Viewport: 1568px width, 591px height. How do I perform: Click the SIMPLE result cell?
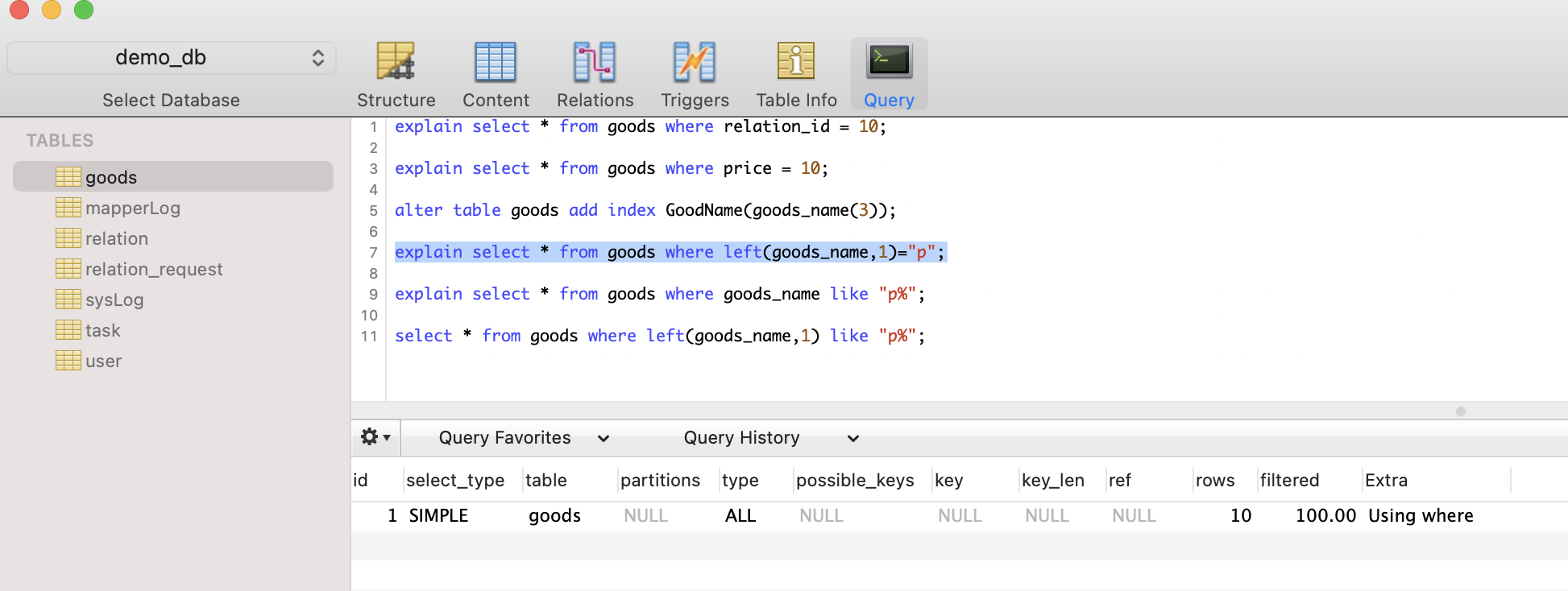click(x=438, y=515)
